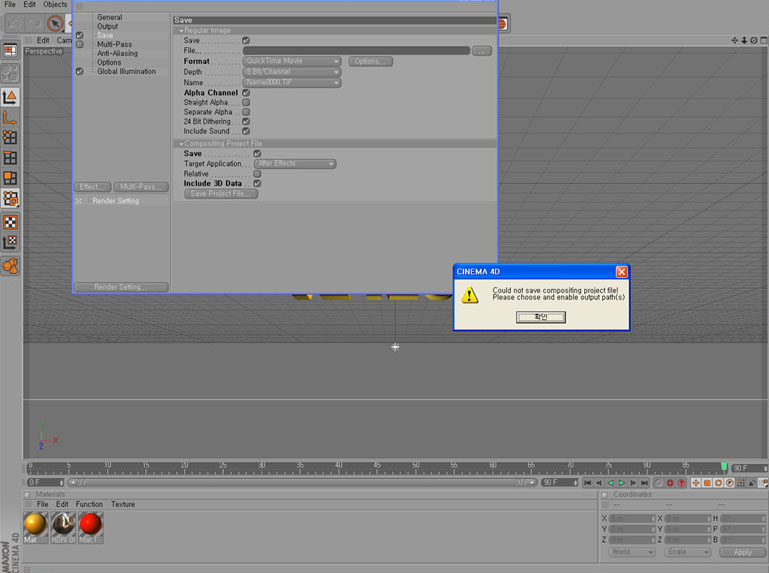Play animation forward
The height and width of the screenshot is (573, 769).
[x=621, y=483]
